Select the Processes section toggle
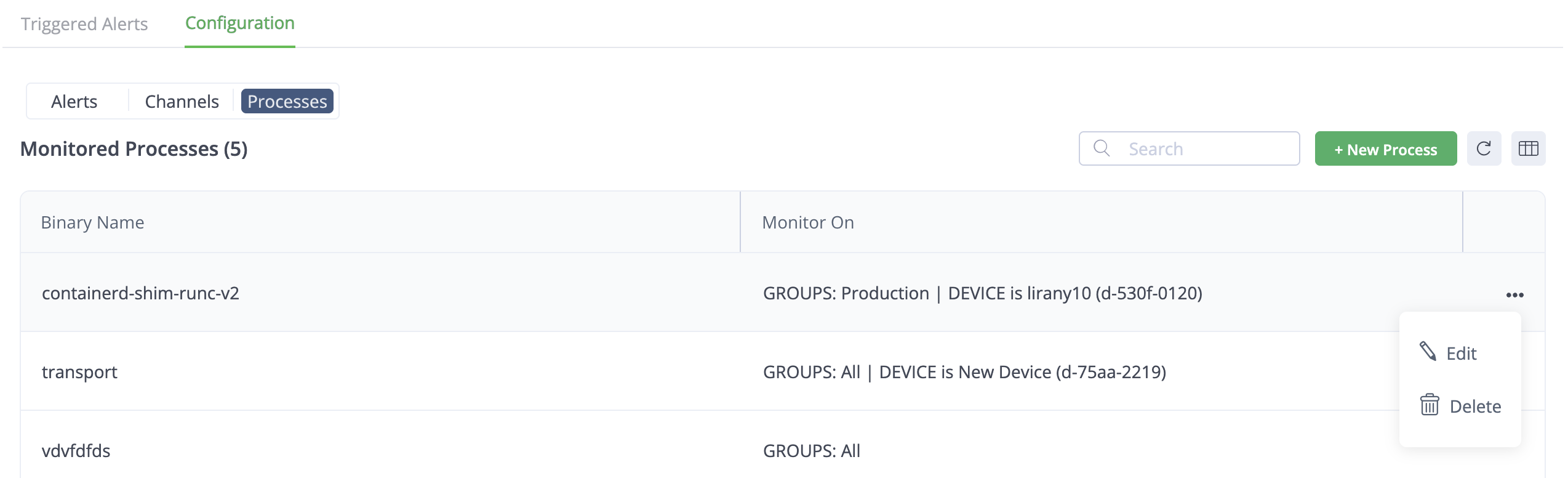 [287, 102]
